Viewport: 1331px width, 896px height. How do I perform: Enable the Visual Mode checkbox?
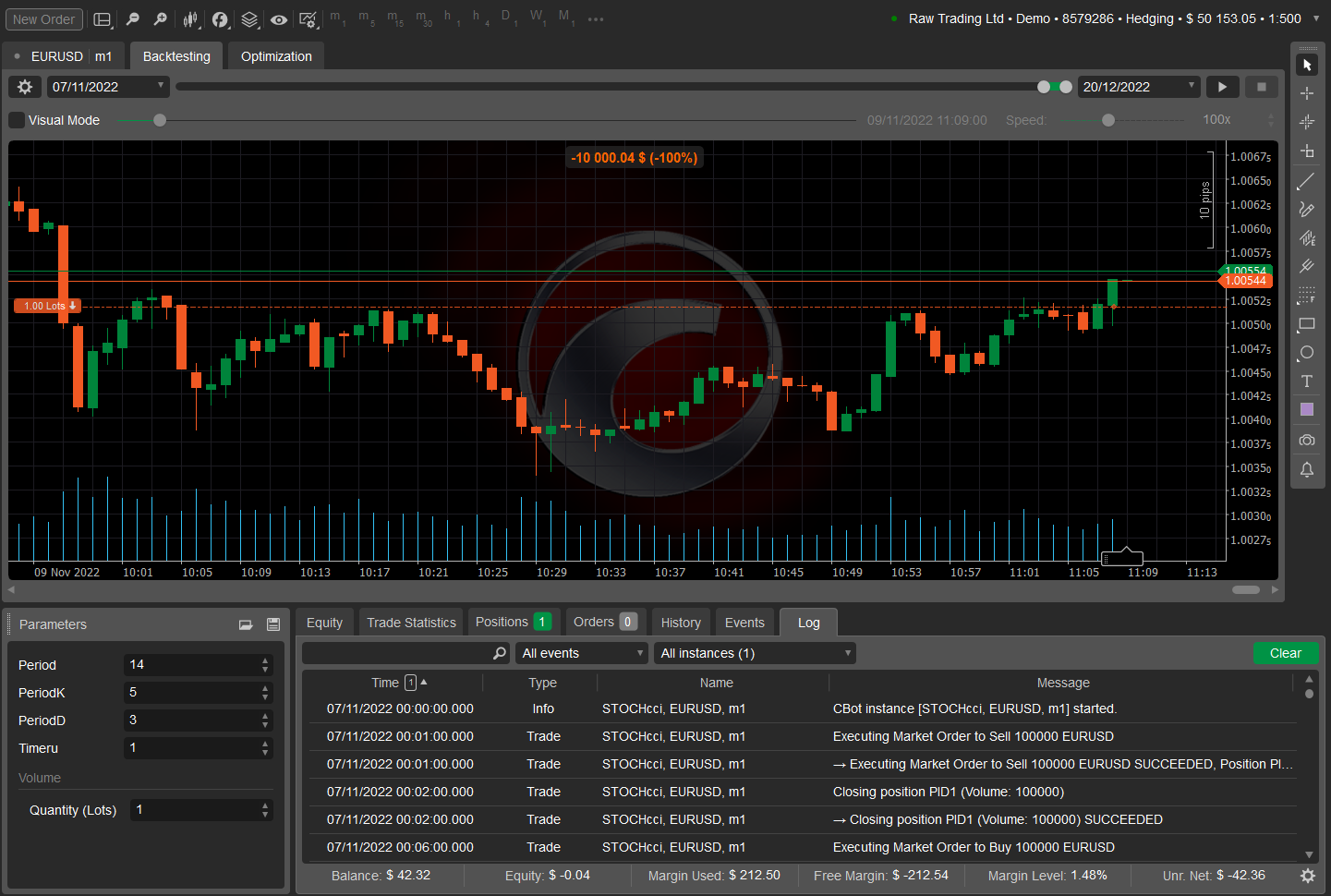point(17,120)
